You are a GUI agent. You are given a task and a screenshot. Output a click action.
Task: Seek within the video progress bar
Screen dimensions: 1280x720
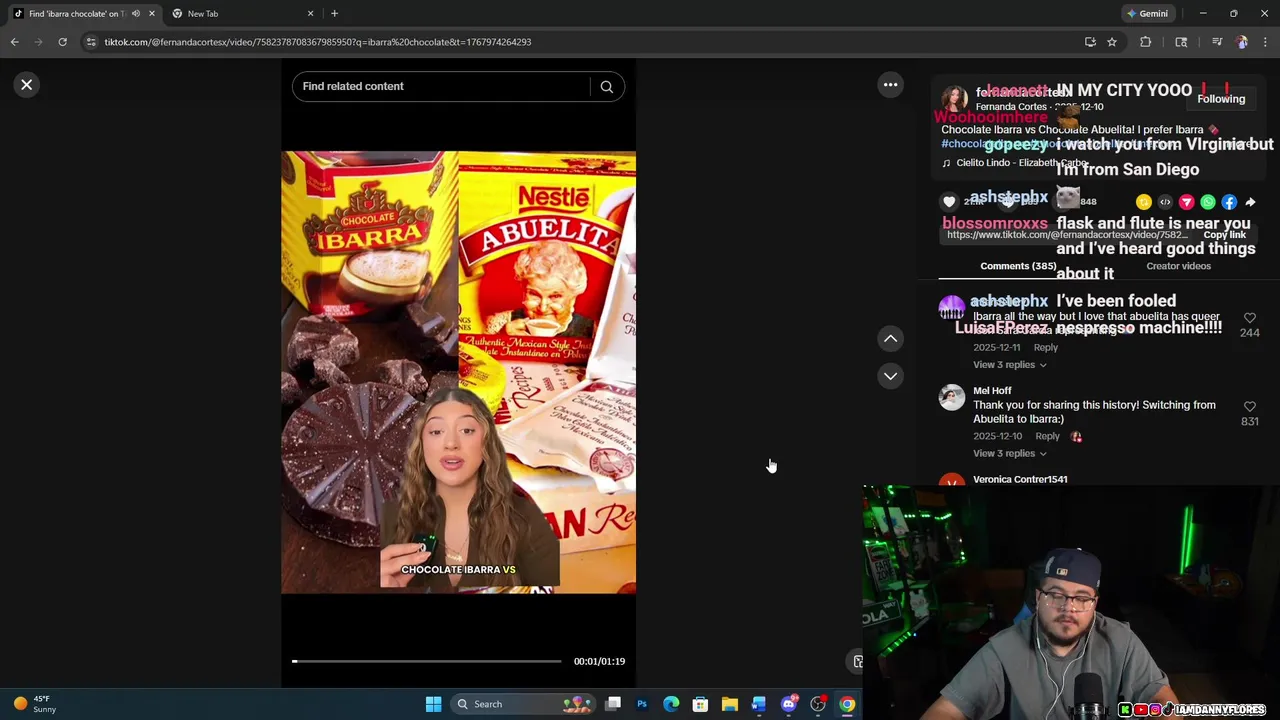pyautogui.click(x=427, y=661)
